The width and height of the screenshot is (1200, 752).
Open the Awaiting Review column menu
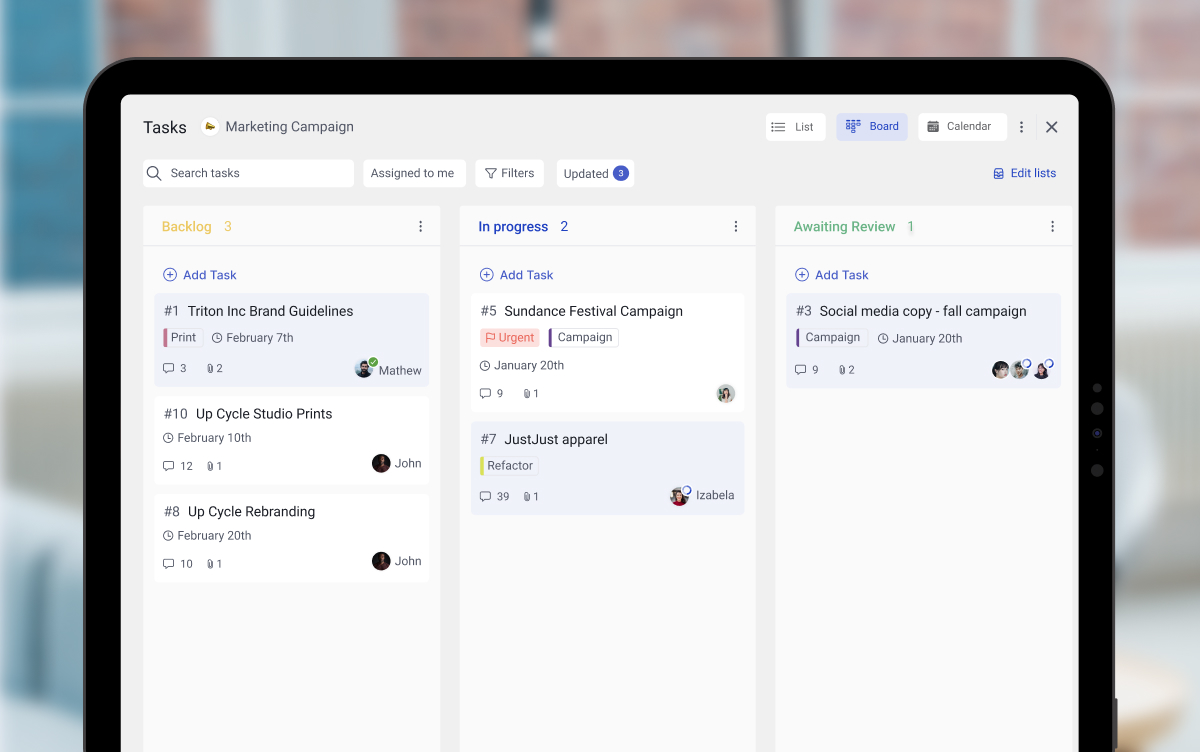(x=1052, y=226)
